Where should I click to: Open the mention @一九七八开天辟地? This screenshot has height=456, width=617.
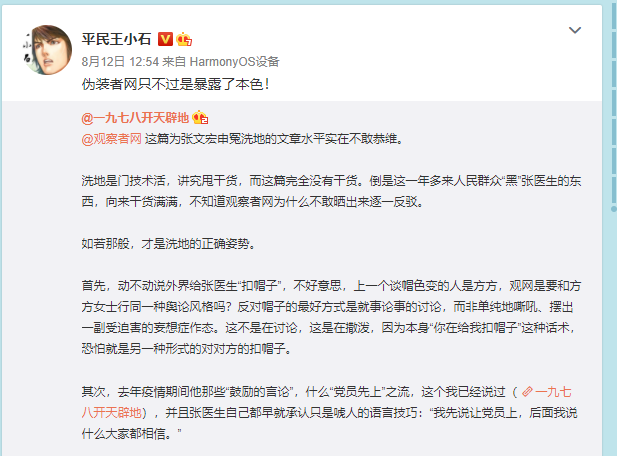pos(135,118)
